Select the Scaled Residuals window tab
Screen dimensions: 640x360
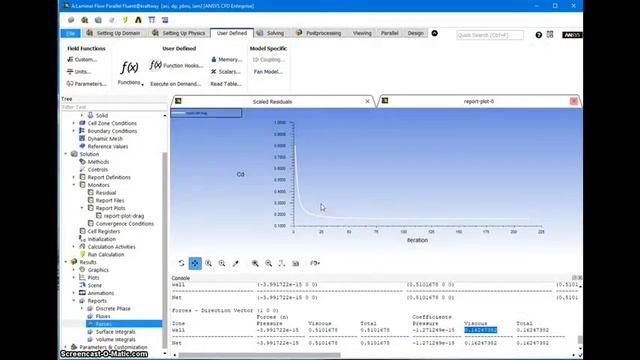(x=272, y=102)
